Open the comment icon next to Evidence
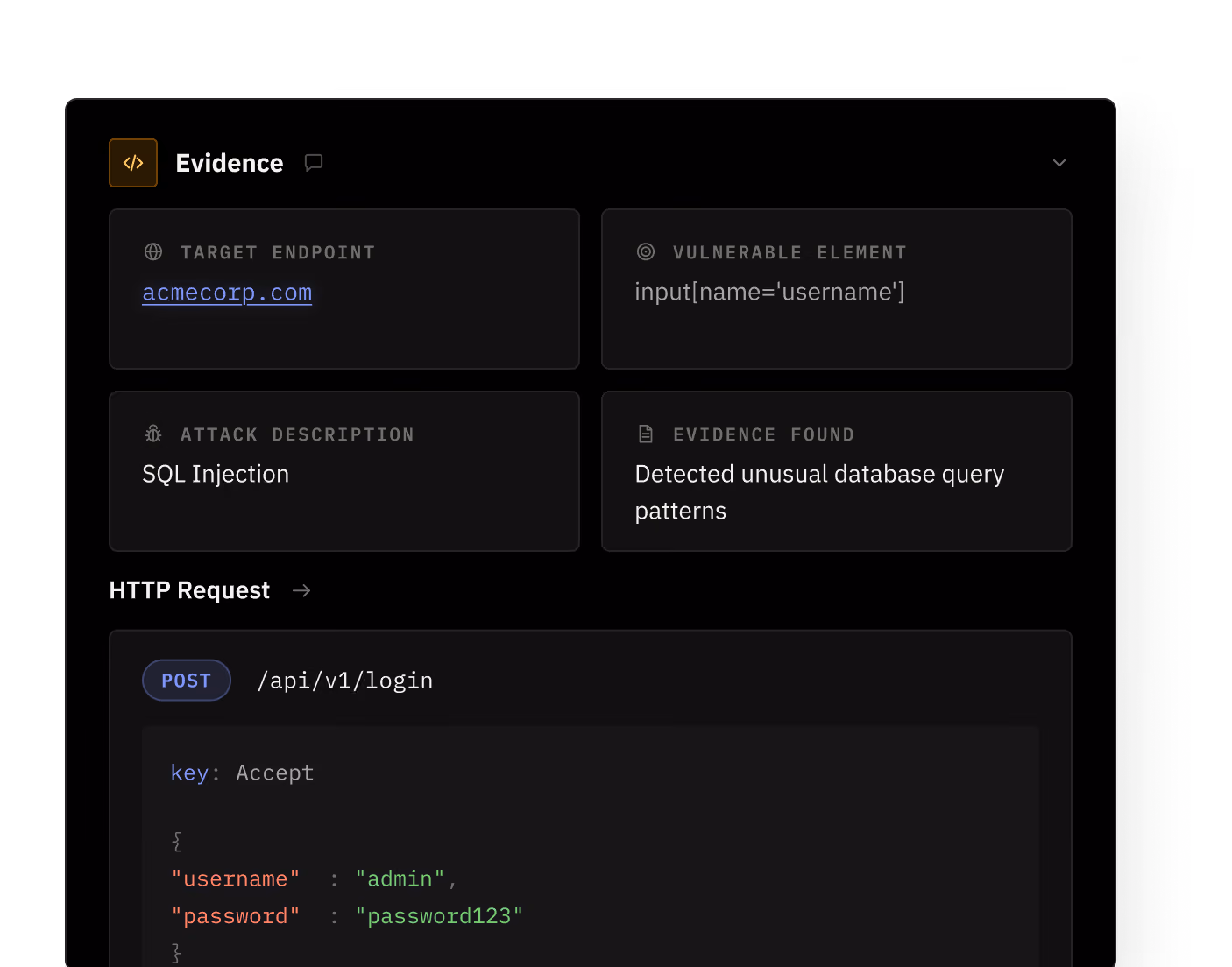The height and width of the screenshot is (967, 1232). tap(314, 163)
